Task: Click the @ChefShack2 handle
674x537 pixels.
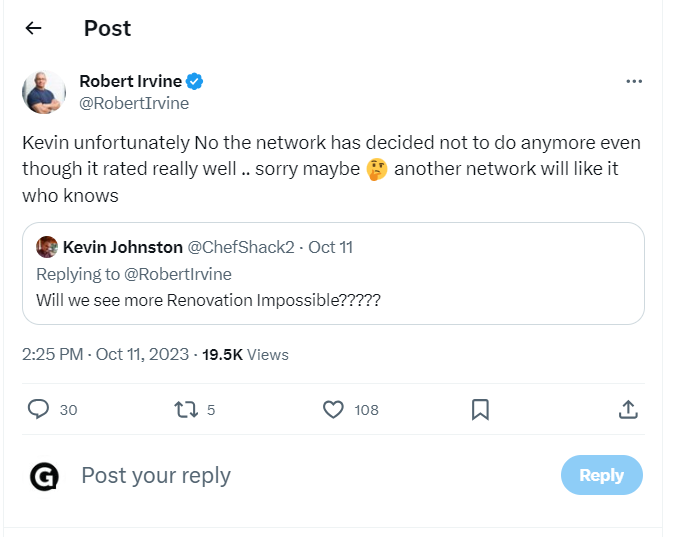Action: point(241,247)
